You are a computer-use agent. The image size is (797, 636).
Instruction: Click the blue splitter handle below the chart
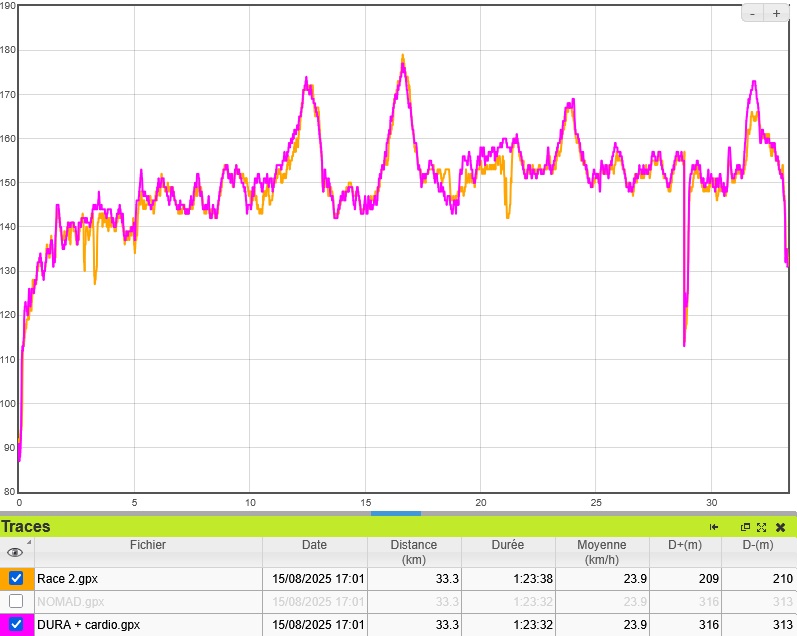point(395,513)
